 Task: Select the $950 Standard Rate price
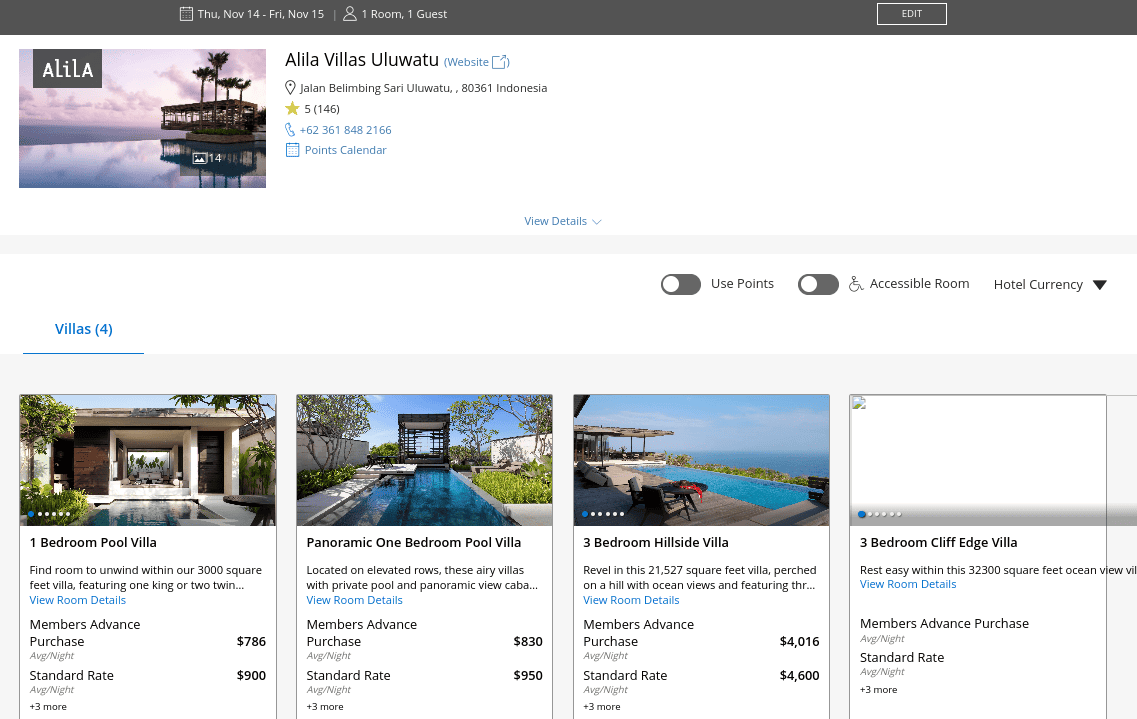528,676
